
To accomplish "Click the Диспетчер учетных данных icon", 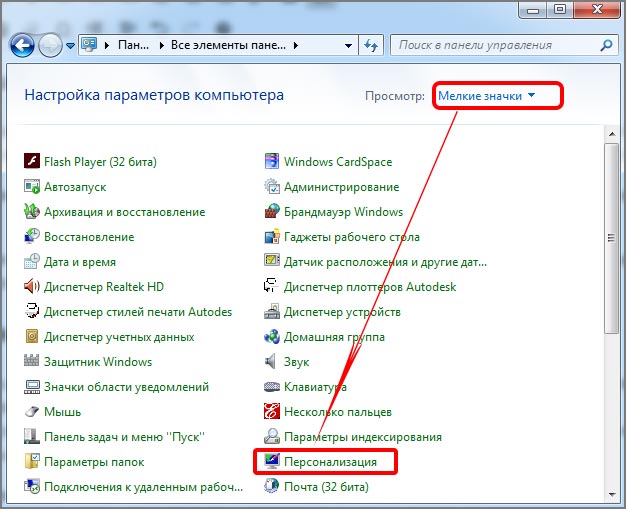I will [x=32, y=337].
